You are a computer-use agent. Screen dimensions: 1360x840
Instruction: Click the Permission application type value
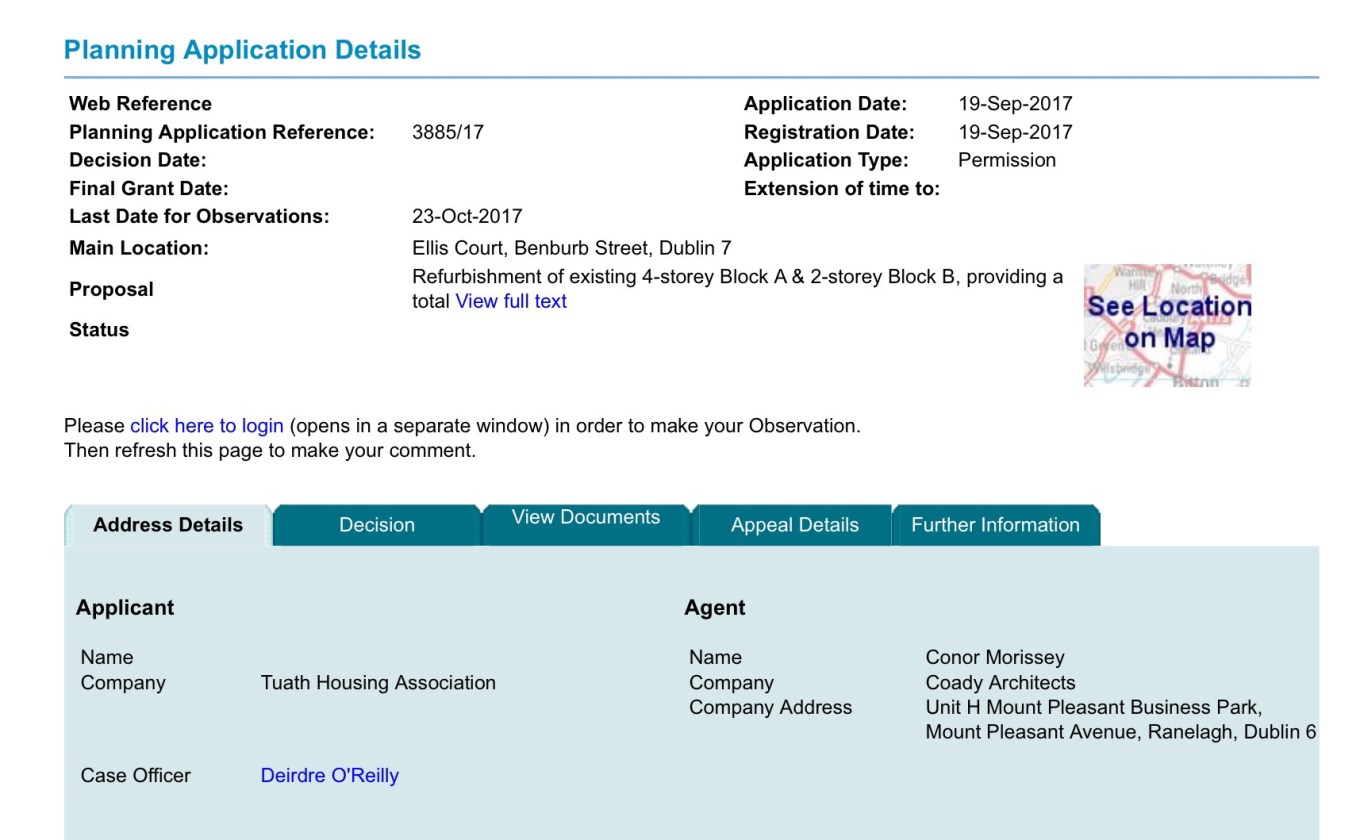(1006, 160)
